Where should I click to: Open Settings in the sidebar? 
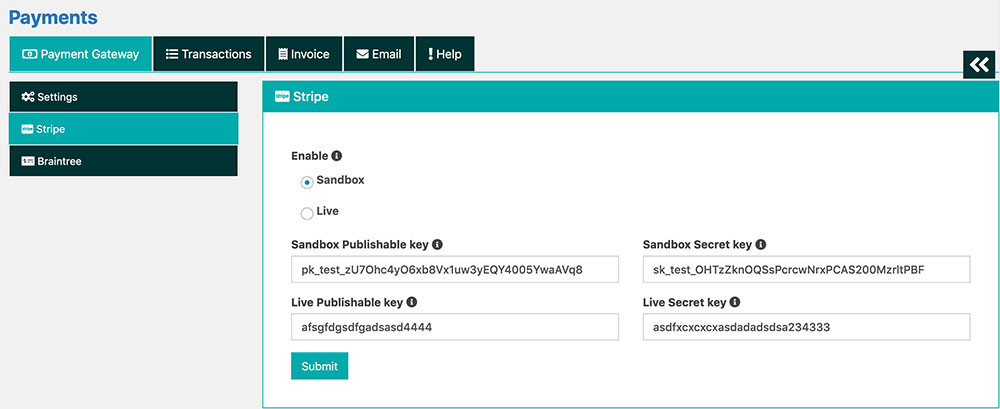coord(123,97)
